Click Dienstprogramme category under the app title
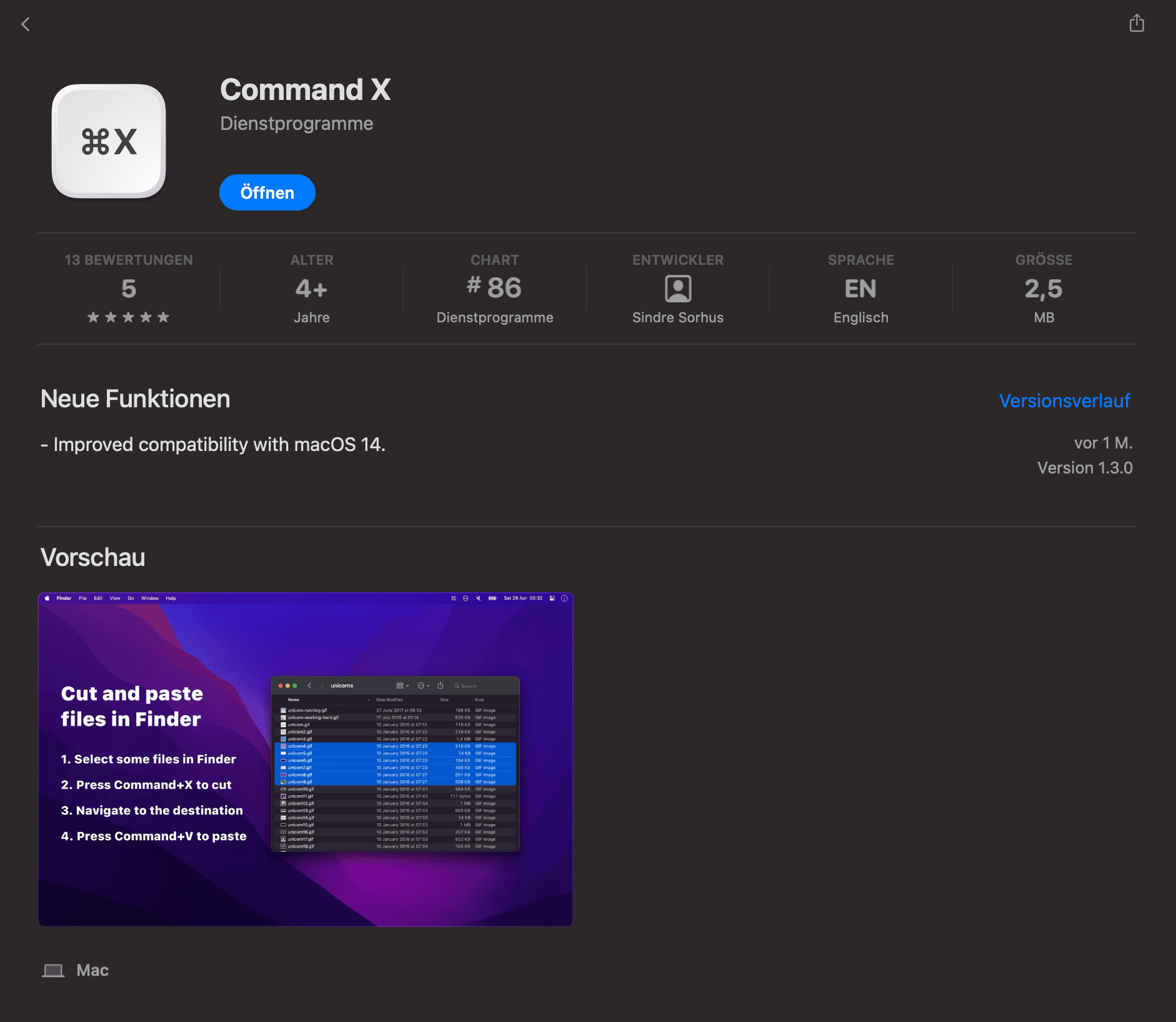This screenshot has height=1022, width=1176. 296,124
